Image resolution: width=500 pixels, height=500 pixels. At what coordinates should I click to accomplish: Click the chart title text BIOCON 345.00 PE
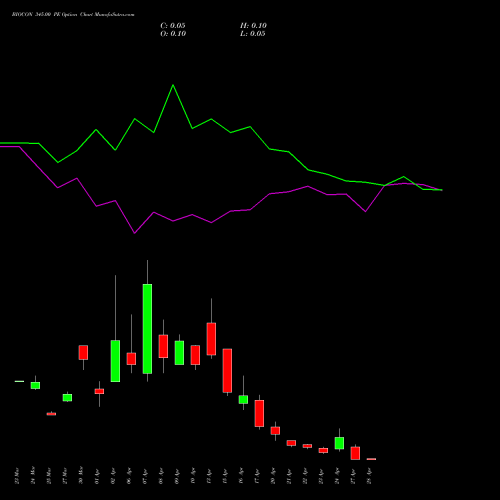point(36,15)
